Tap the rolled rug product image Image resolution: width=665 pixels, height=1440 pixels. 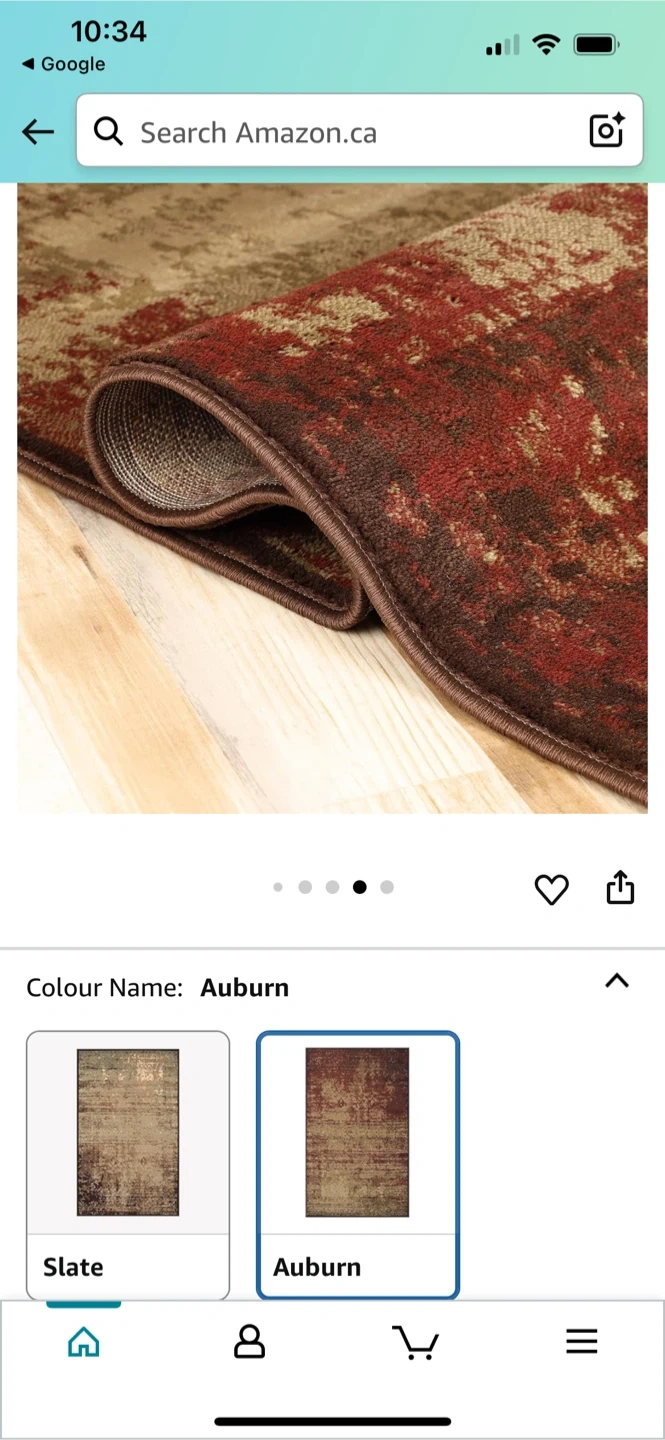point(332,498)
